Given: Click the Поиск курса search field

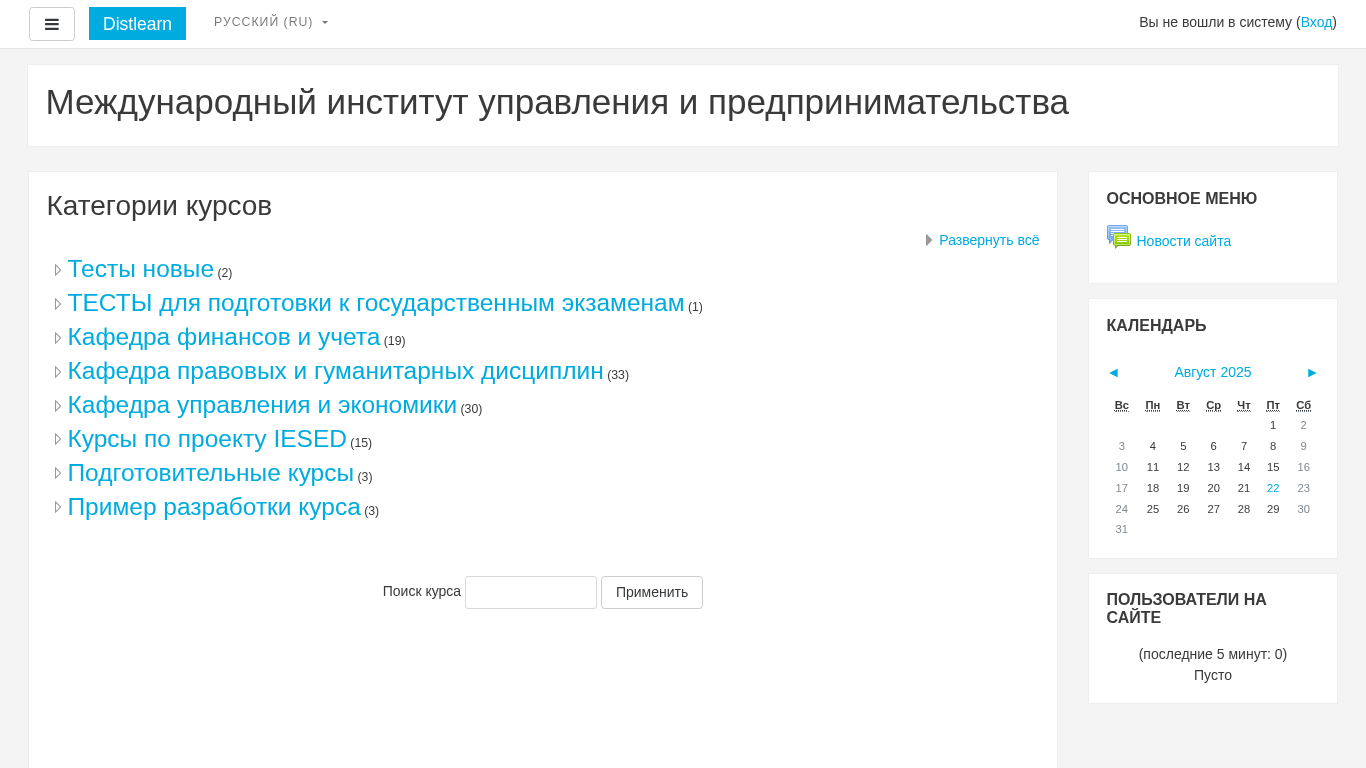Looking at the screenshot, I should [531, 592].
